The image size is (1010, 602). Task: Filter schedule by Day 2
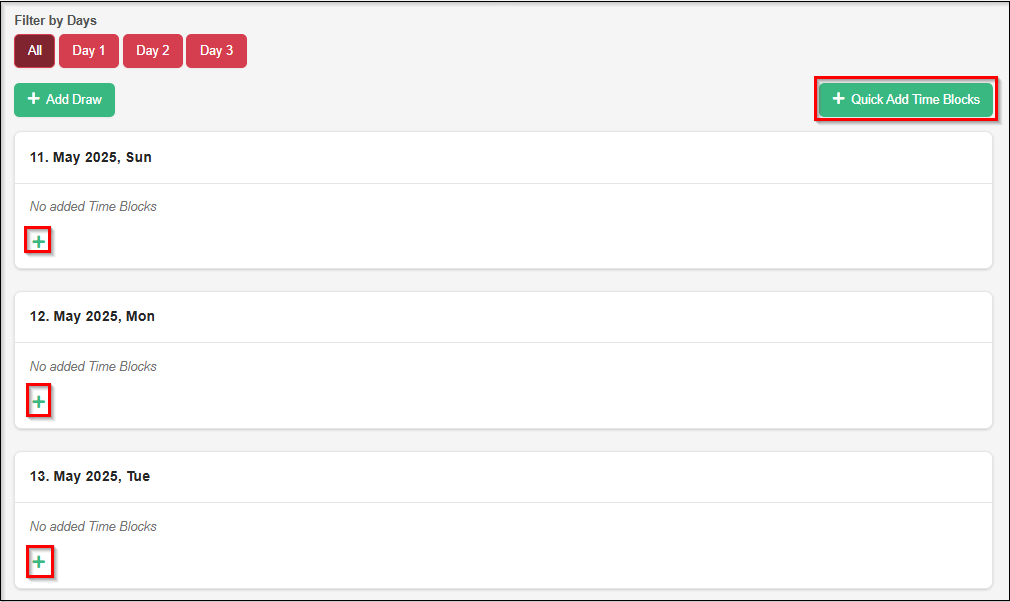coord(153,51)
